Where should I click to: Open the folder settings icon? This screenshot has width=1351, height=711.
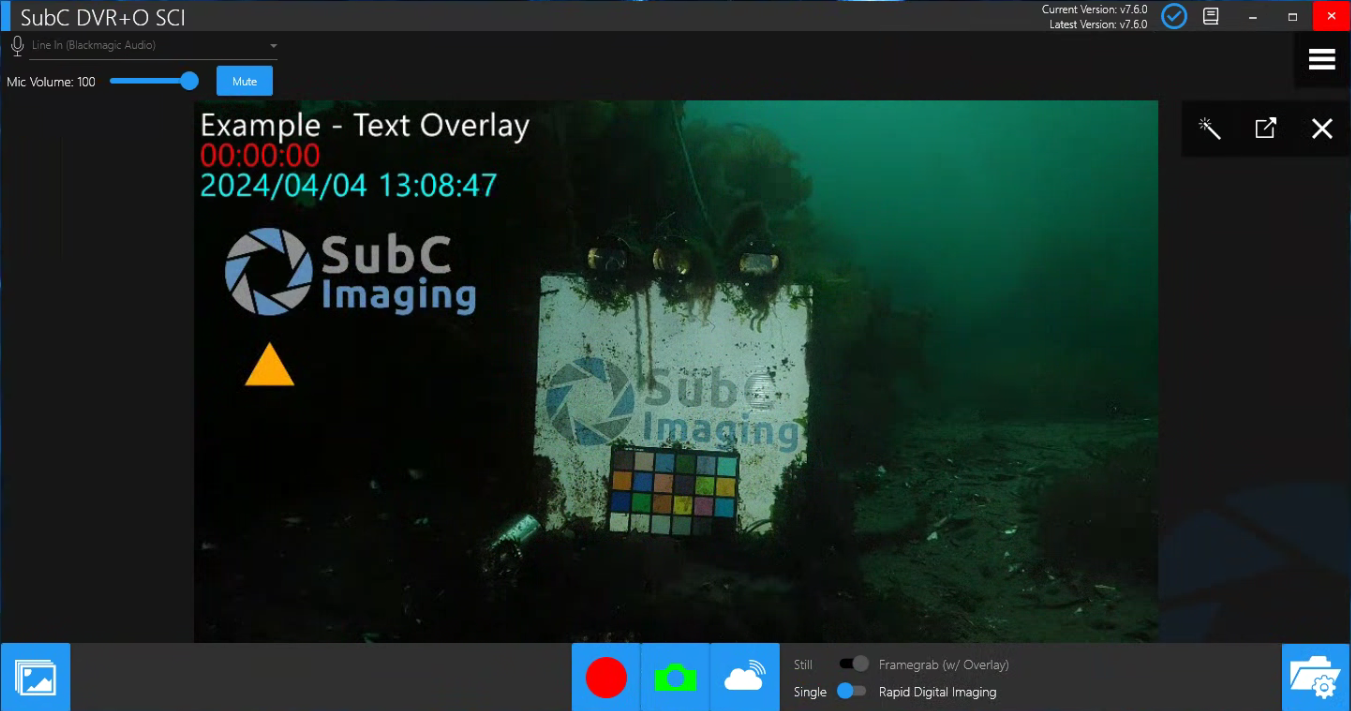[1315, 677]
